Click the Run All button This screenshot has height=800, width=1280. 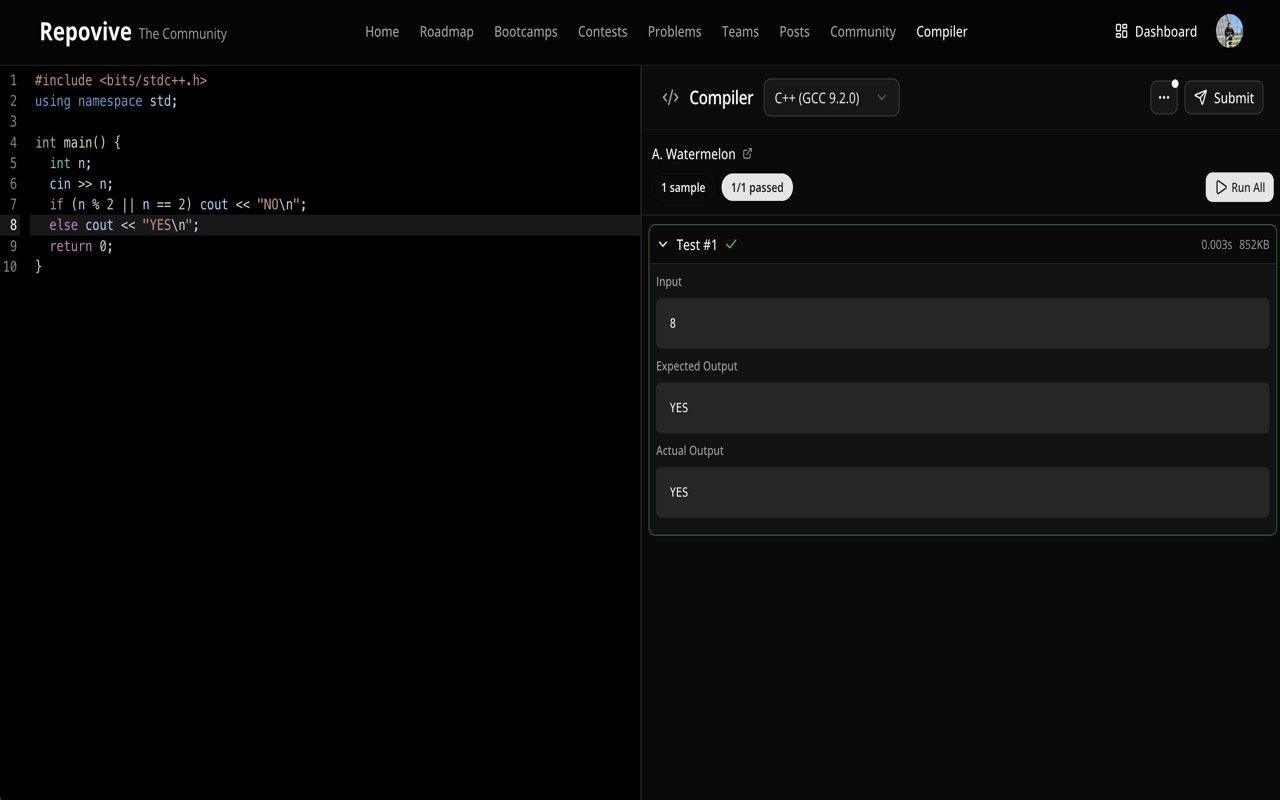click(1239, 187)
